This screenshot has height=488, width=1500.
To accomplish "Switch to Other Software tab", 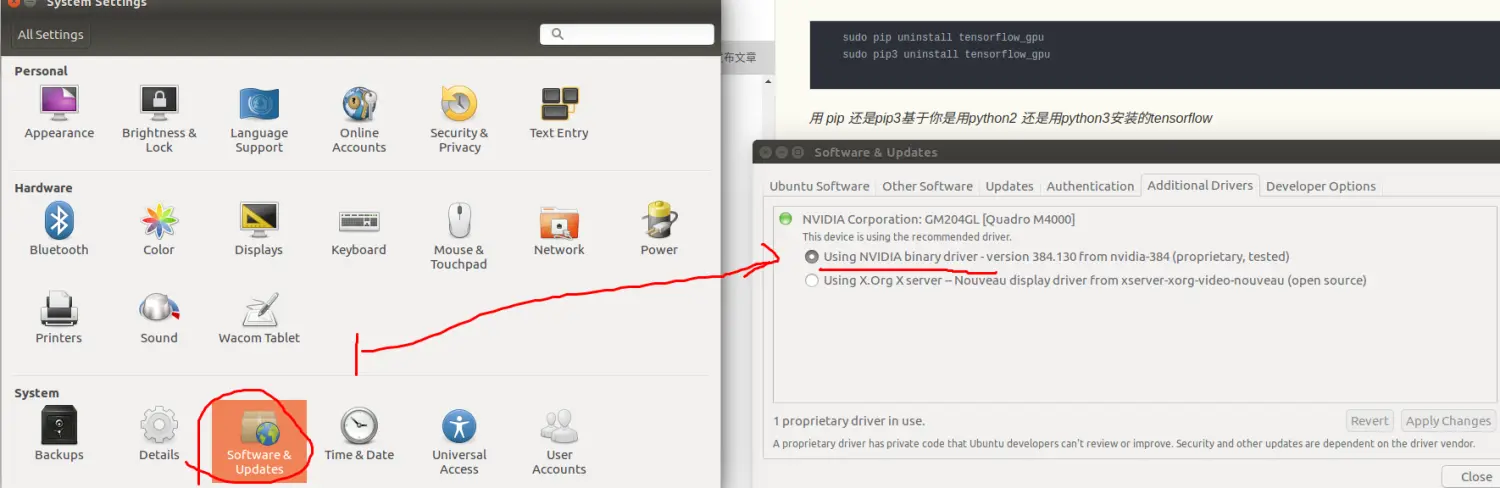I will 927,186.
